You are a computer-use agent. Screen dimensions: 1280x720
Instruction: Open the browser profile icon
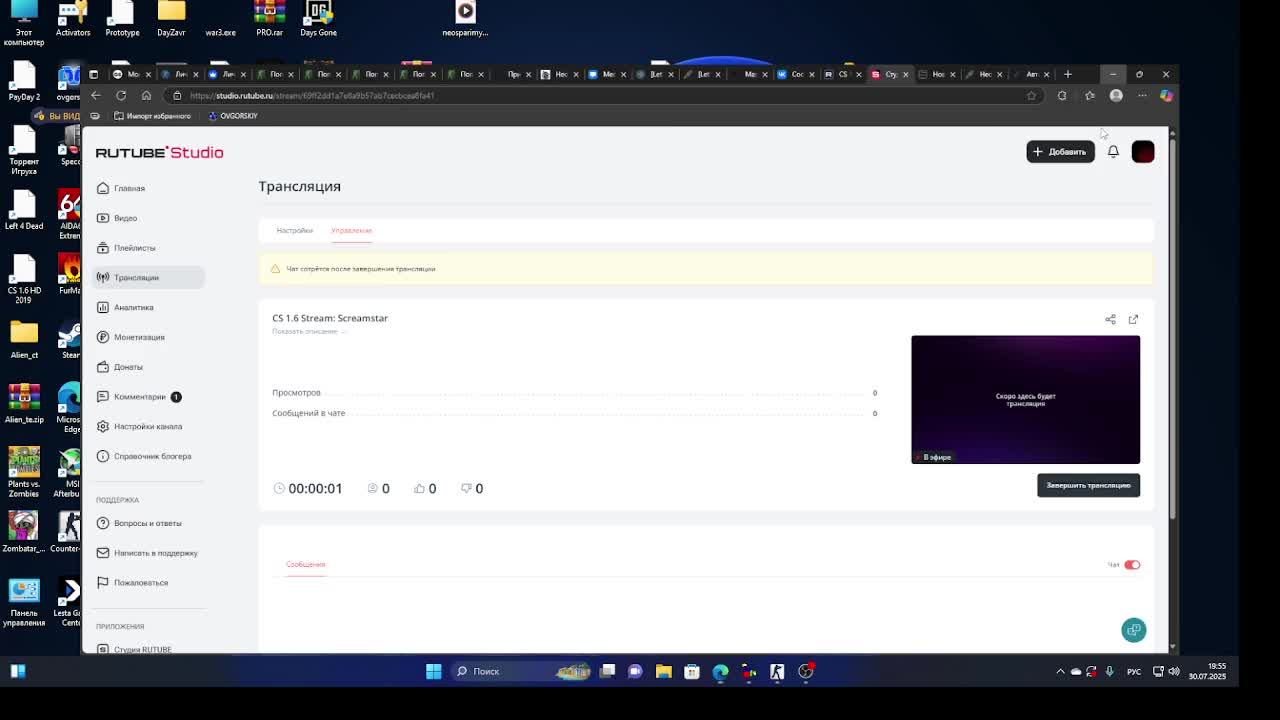tap(1116, 95)
